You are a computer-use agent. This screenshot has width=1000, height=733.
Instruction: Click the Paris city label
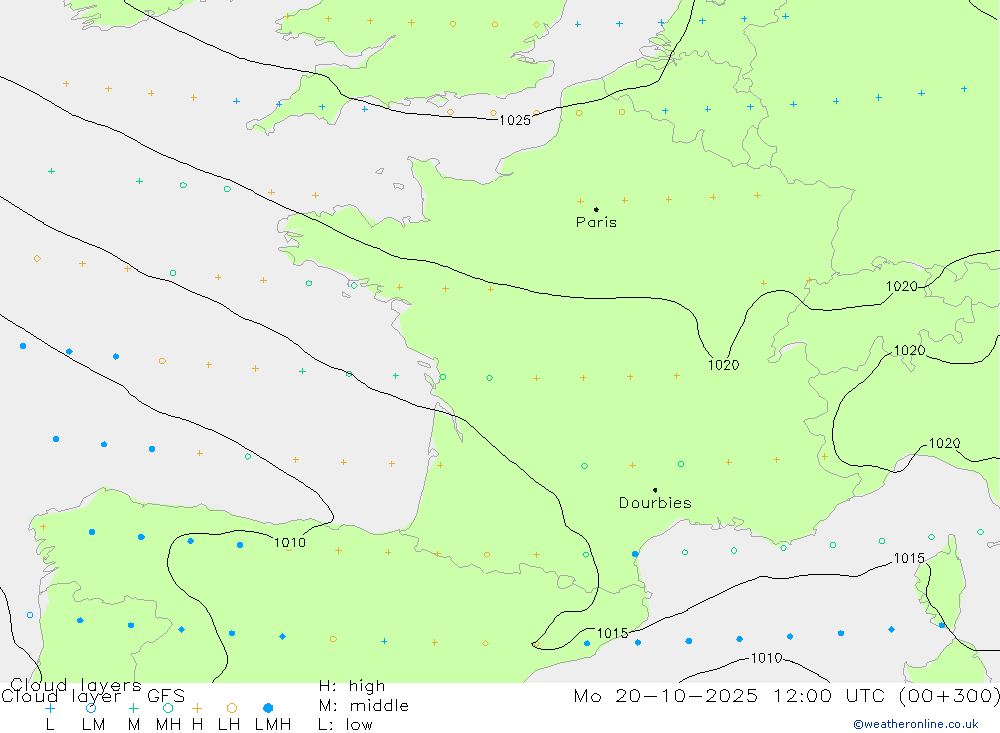596,222
